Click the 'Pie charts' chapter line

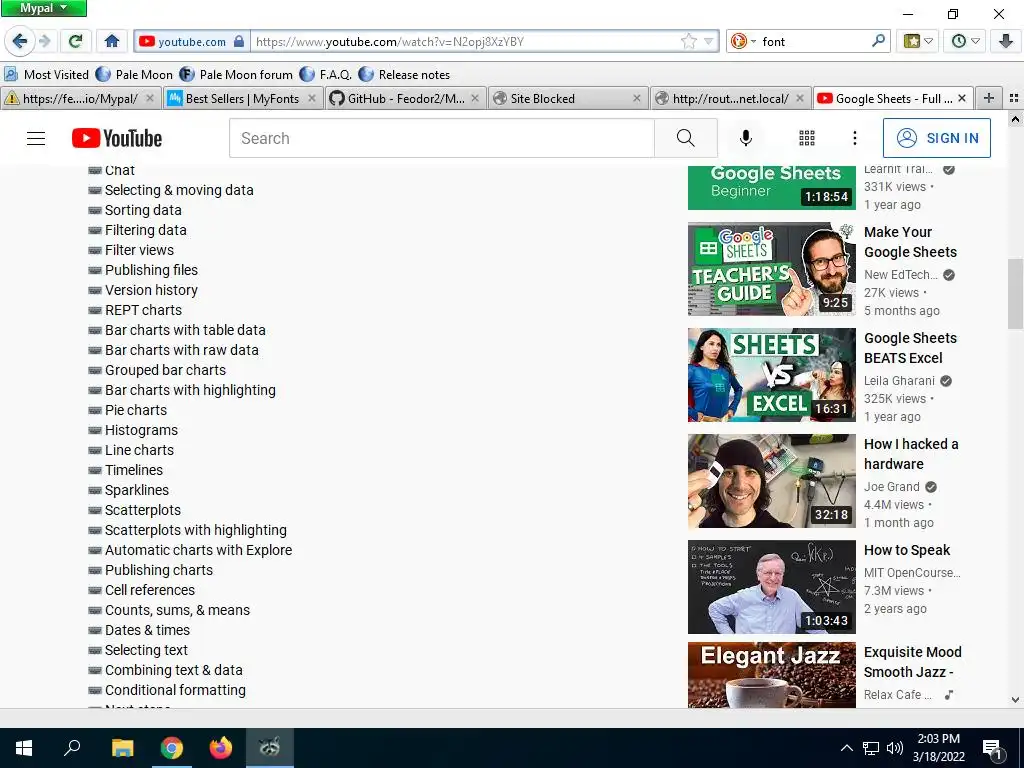[136, 410]
